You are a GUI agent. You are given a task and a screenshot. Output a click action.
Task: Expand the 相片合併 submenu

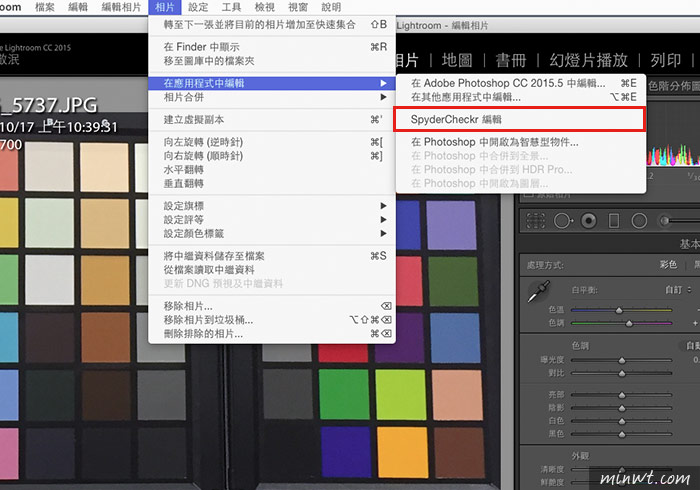pyautogui.click(x=272, y=97)
